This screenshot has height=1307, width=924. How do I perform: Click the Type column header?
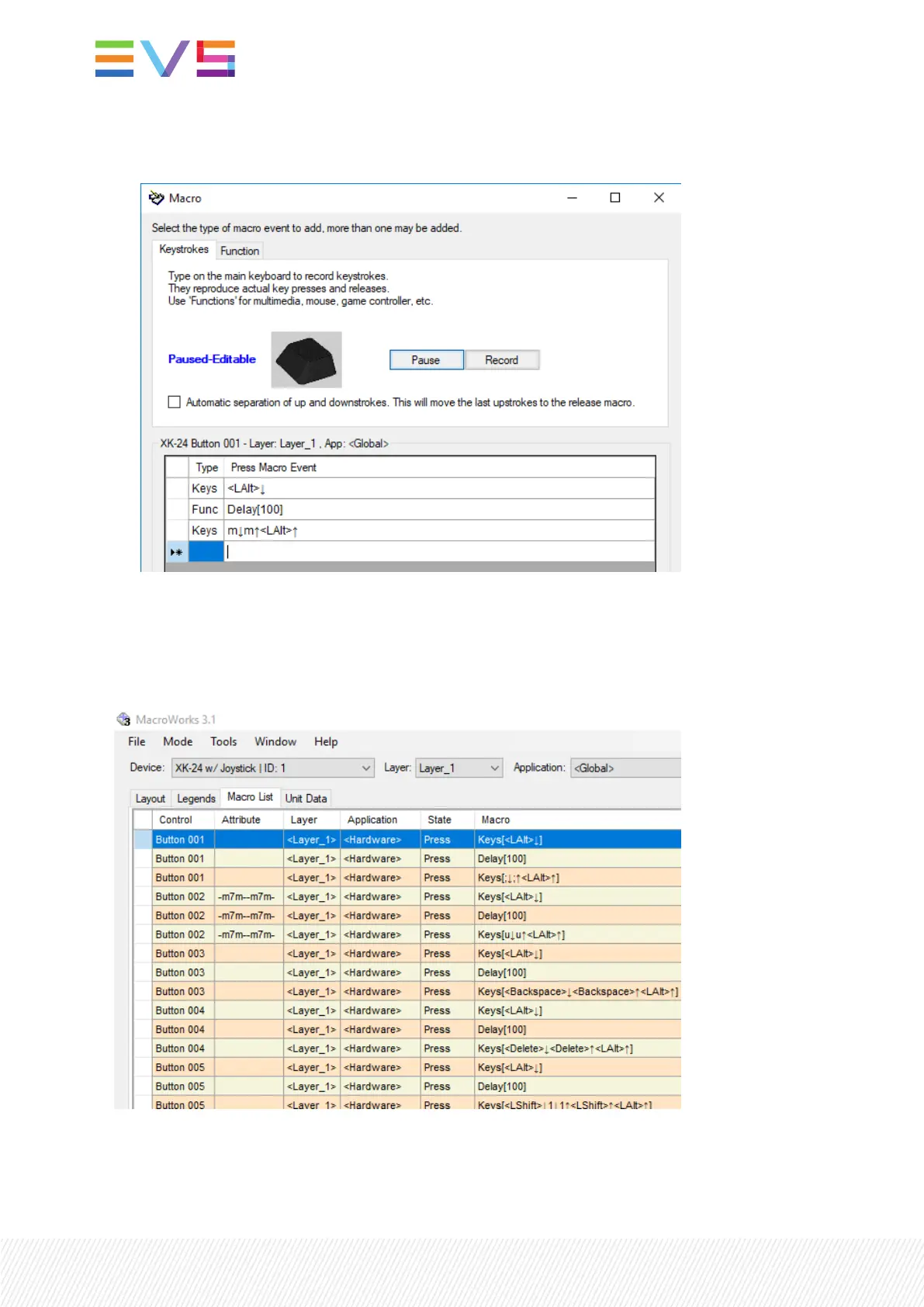tap(206, 467)
